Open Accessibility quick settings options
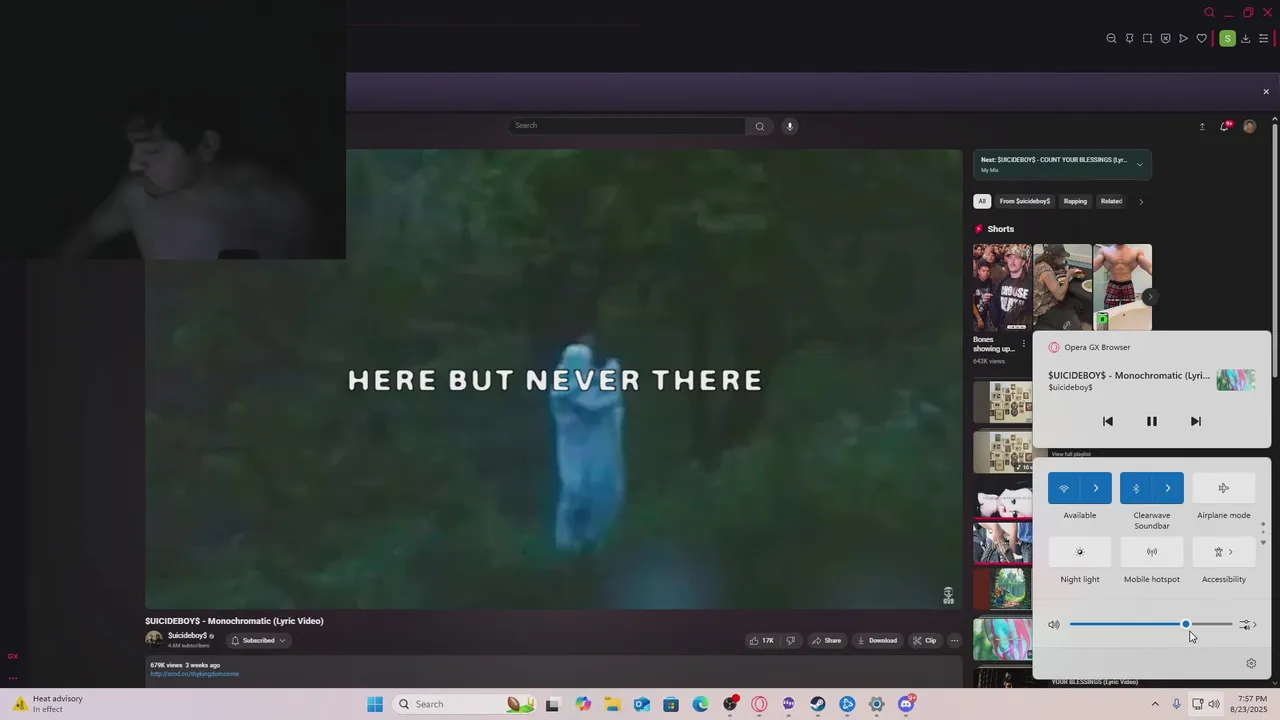This screenshot has width=1280, height=720. tap(1224, 552)
